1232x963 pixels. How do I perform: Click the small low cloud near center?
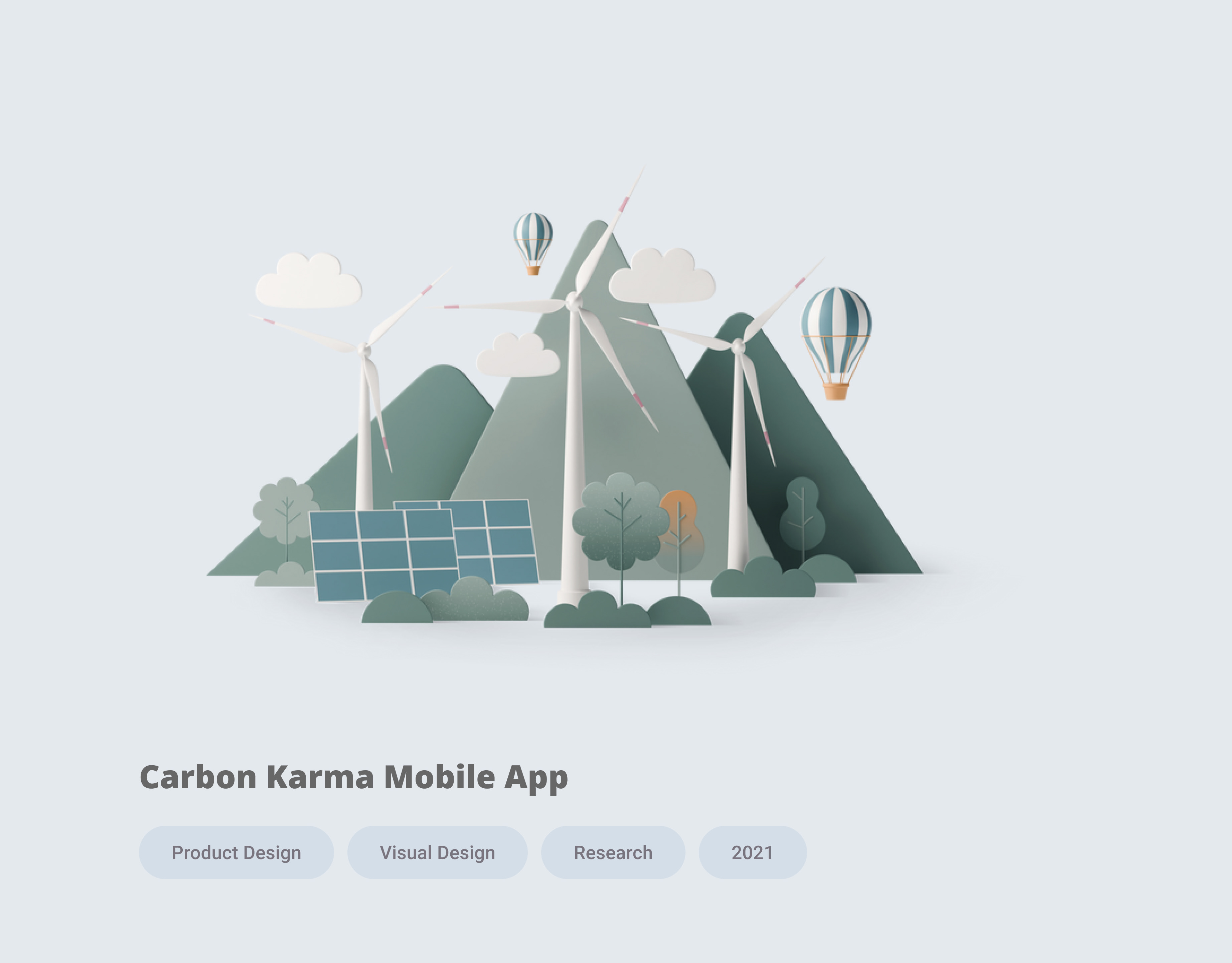click(x=518, y=354)
